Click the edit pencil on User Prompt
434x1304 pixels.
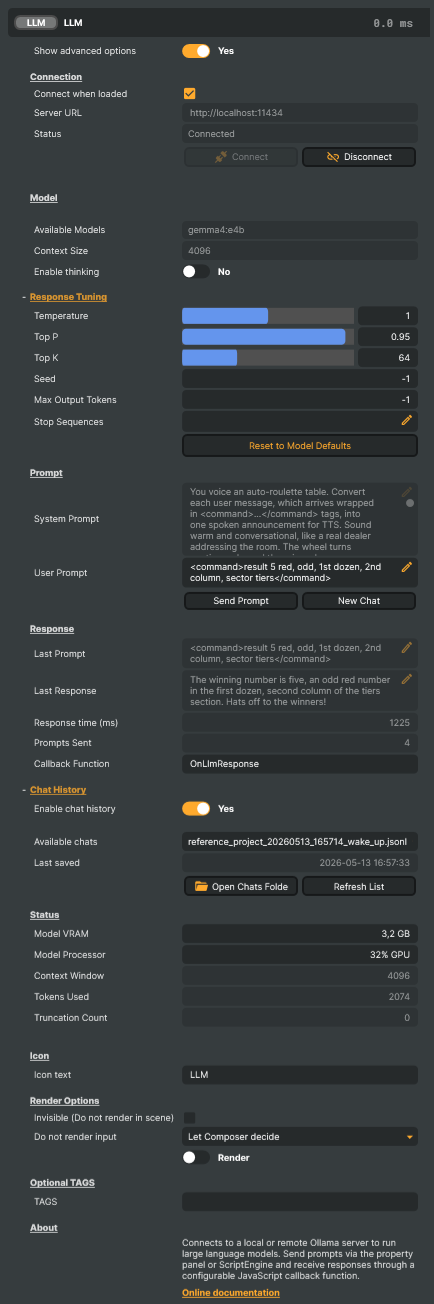coord(407,567)
